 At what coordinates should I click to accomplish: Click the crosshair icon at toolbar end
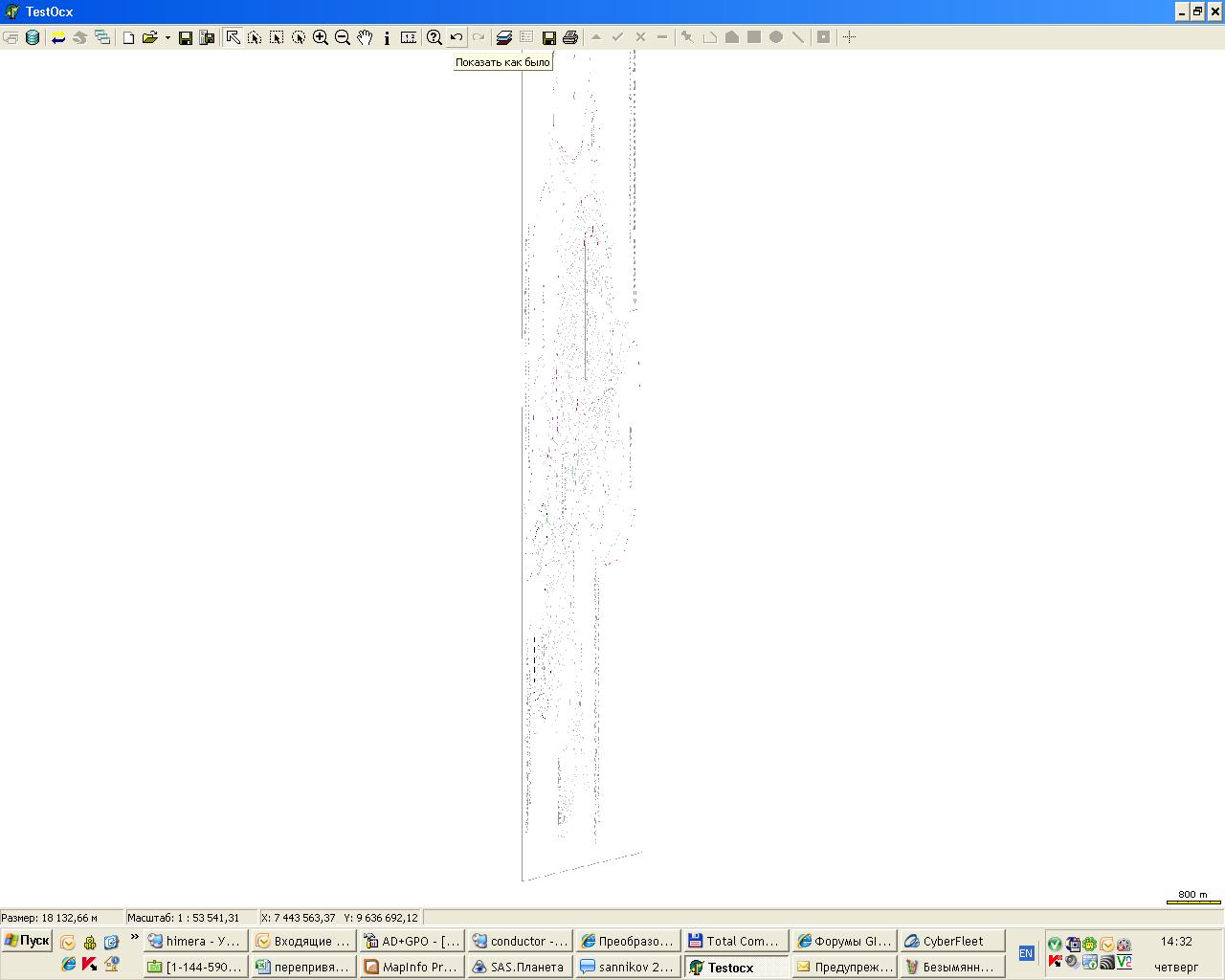click(x=849, y=37)
